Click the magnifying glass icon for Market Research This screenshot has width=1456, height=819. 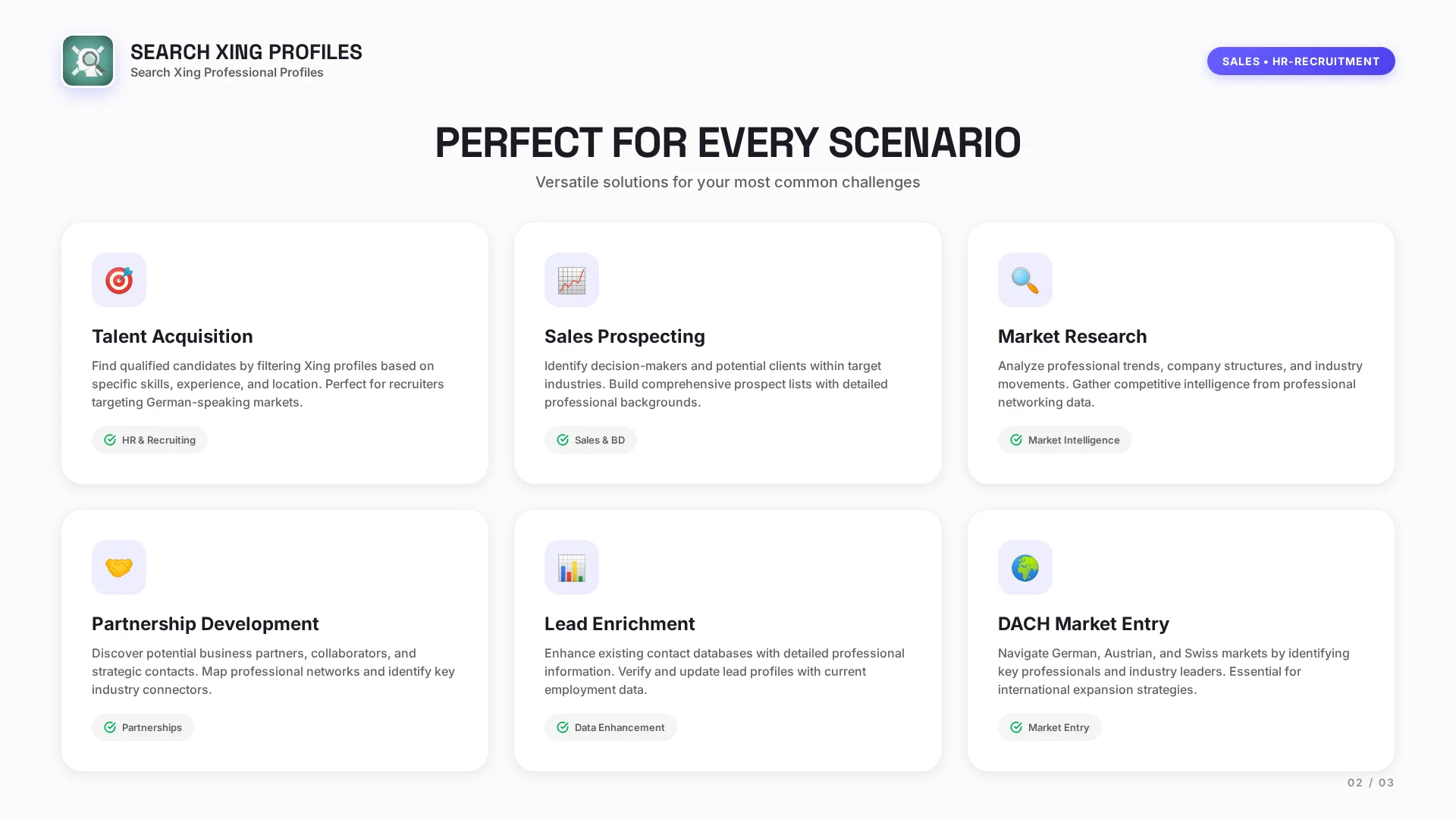point(1025,280)
